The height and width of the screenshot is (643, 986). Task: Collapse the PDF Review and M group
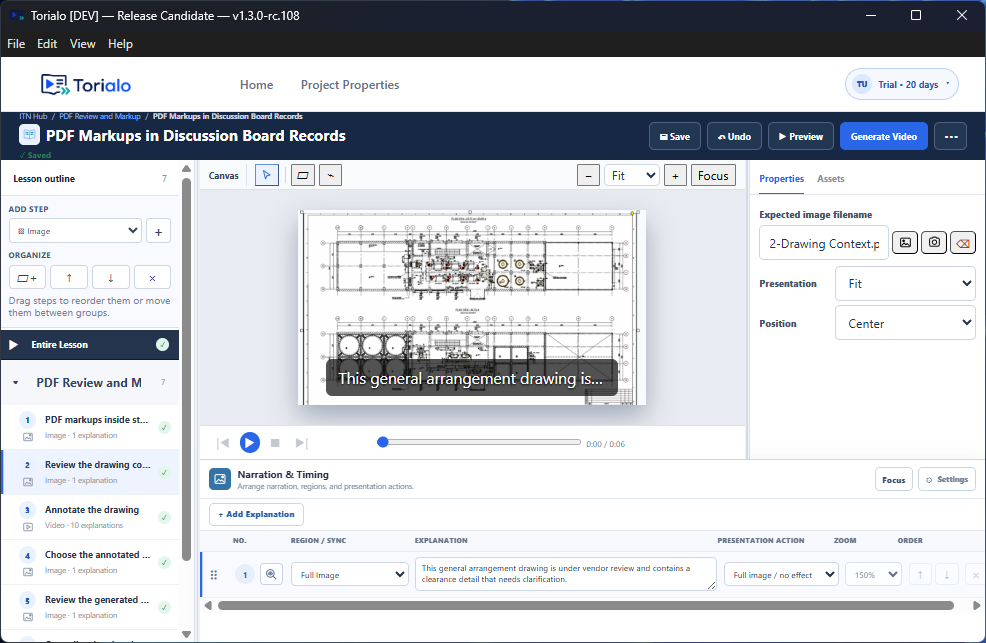[16, 383]
